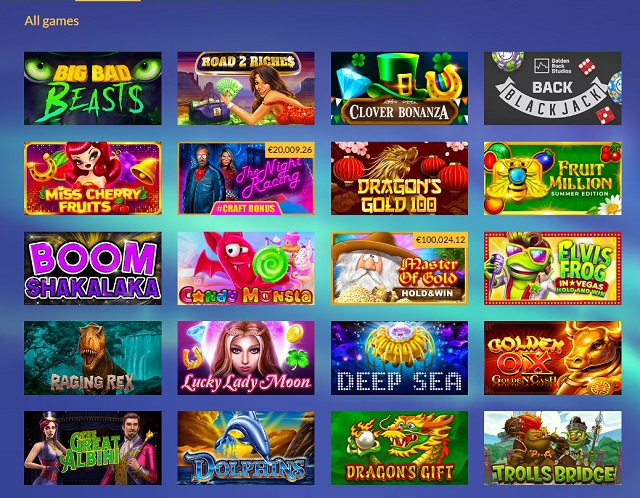
Task: Play the Deep Sea game
Action: pos(399,358)
